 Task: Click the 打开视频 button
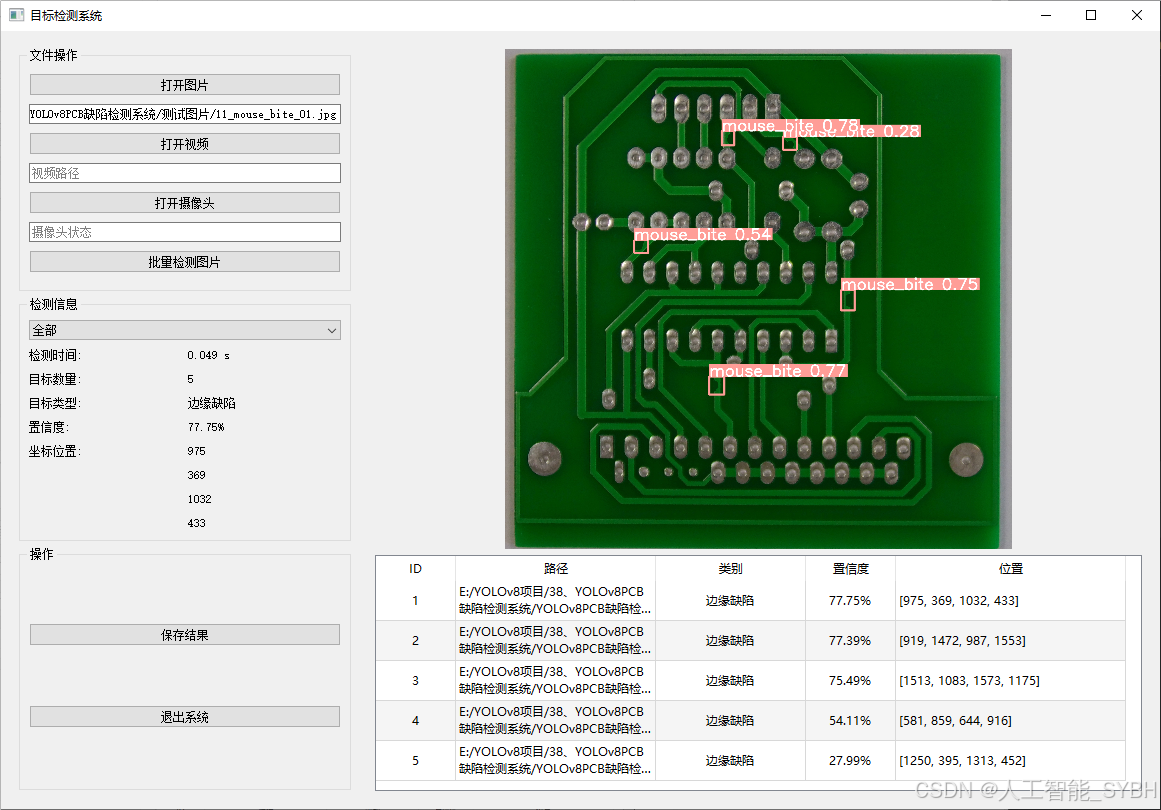pyautogui.click(x=184, y=143)
